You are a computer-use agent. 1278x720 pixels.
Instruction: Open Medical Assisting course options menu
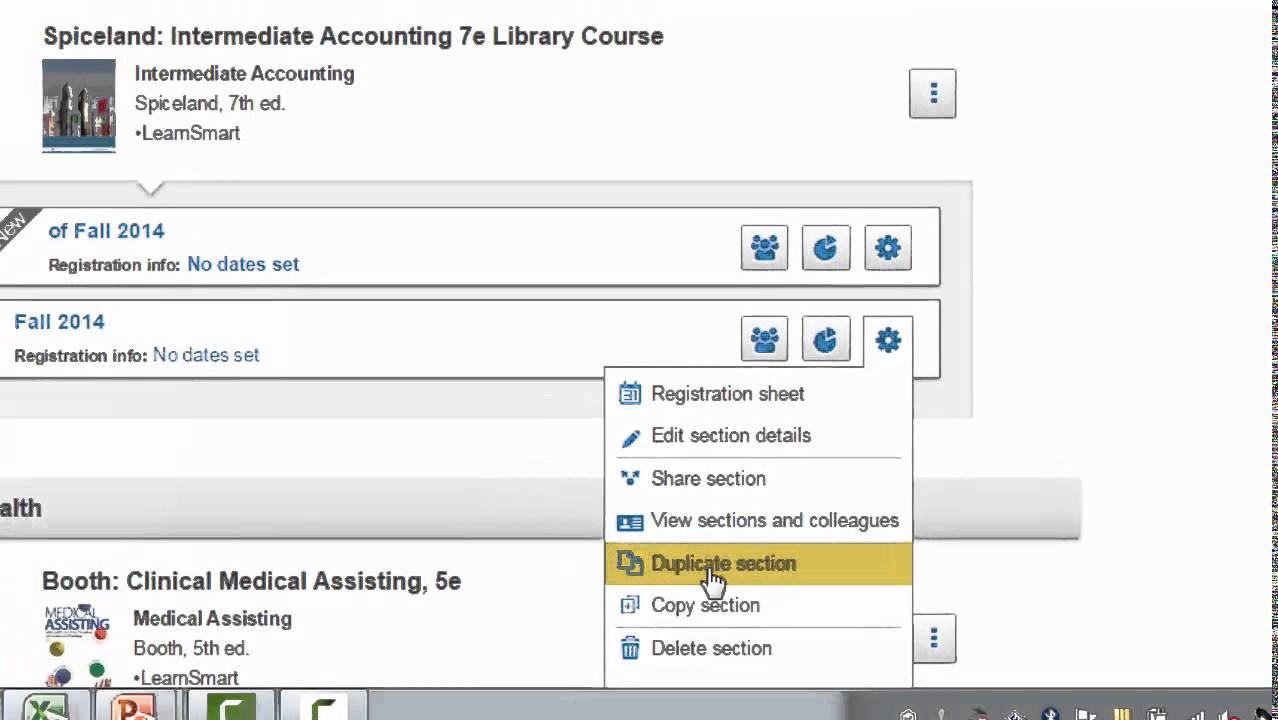(932, 638)
